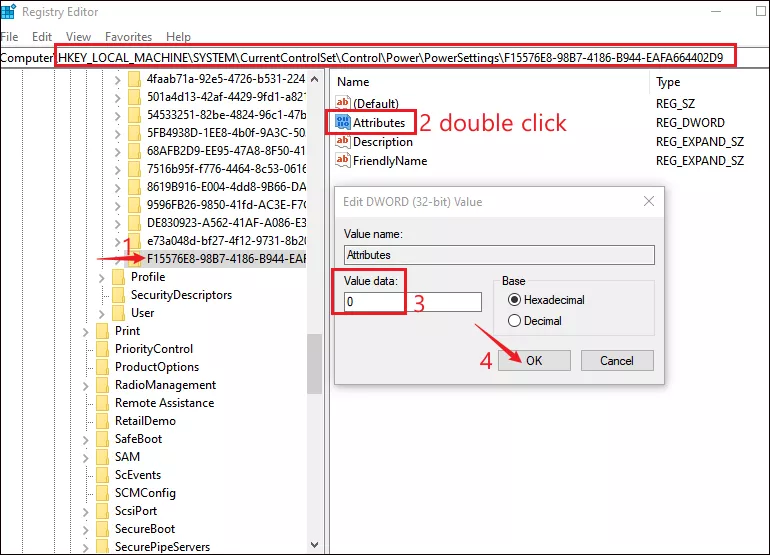Click the Description string value icon
The image size is (770, 555).
click(343, 141)
